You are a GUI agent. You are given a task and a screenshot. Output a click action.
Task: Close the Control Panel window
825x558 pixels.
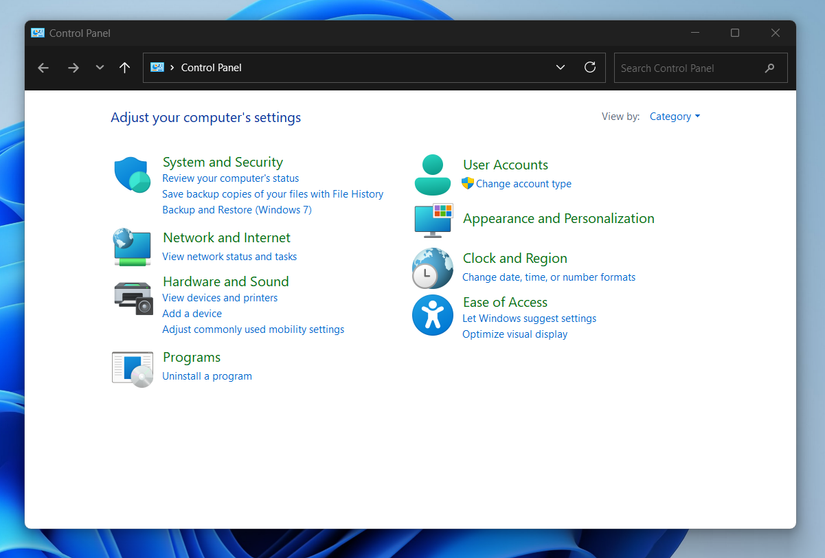(x=776, y=33)
